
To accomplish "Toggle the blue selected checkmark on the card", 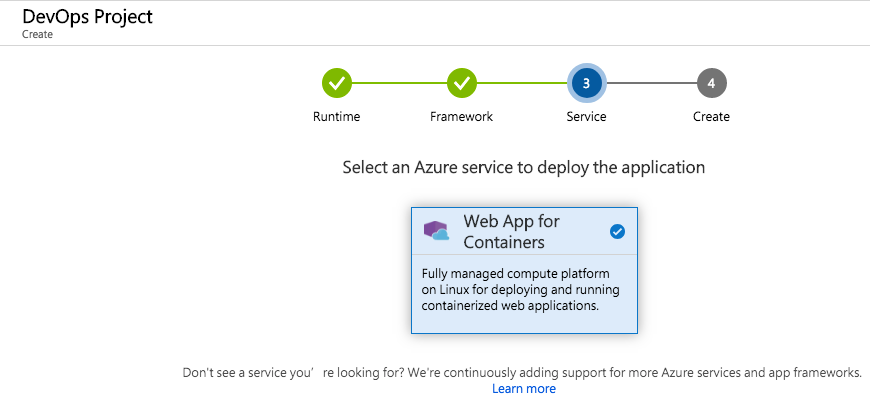I will click(617, 232).
